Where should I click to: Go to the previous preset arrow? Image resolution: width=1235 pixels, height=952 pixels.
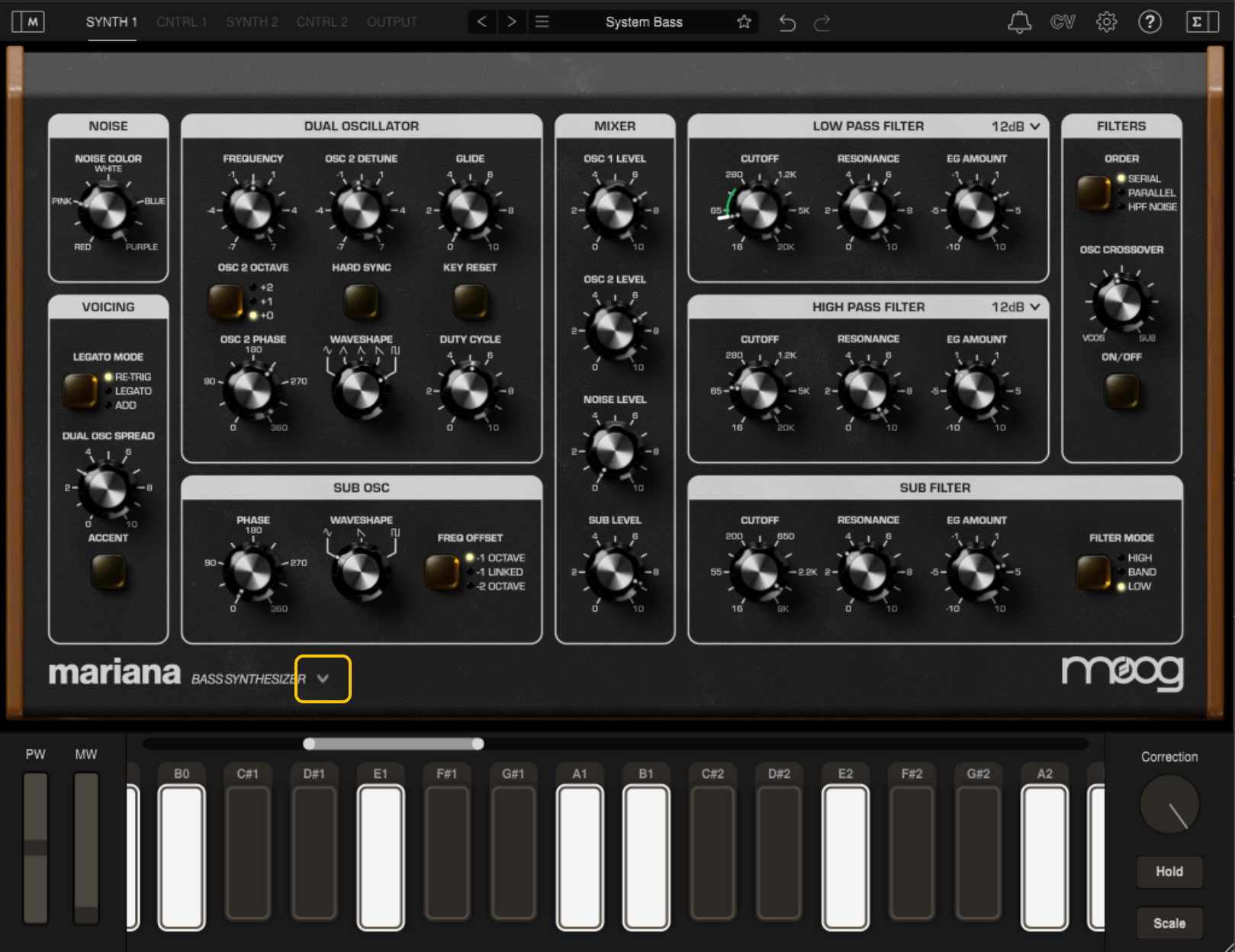[x=481, y=21]
